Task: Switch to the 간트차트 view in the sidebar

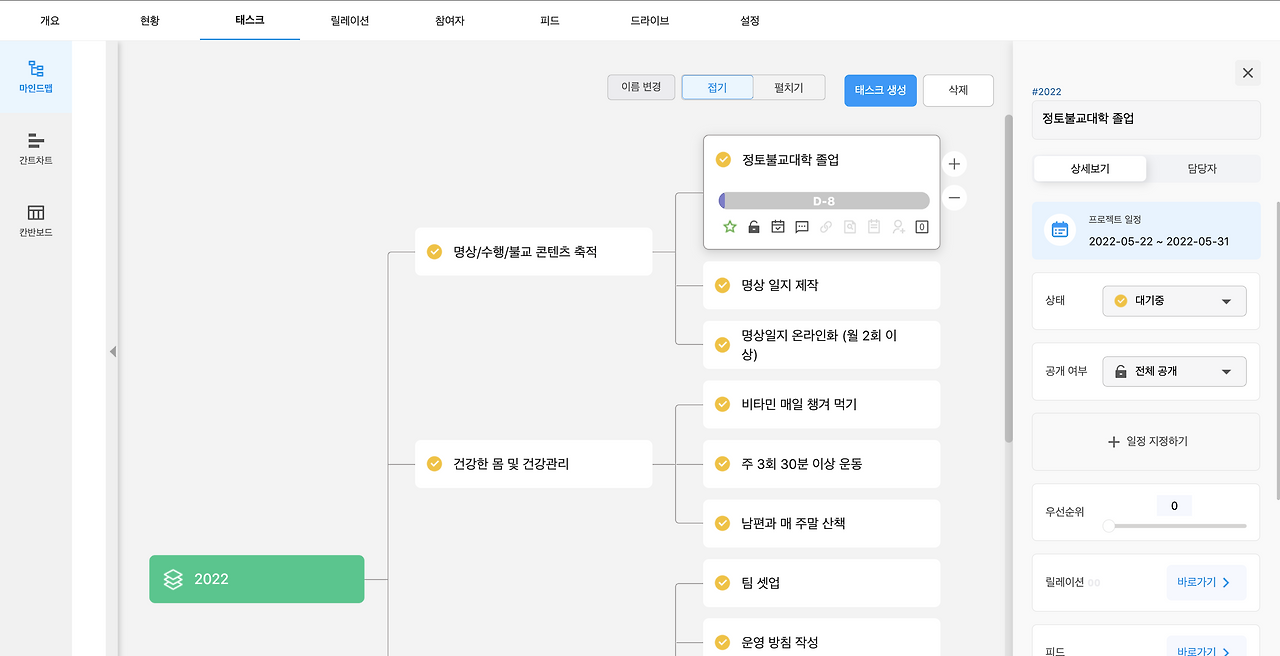Action: [36, 148]
